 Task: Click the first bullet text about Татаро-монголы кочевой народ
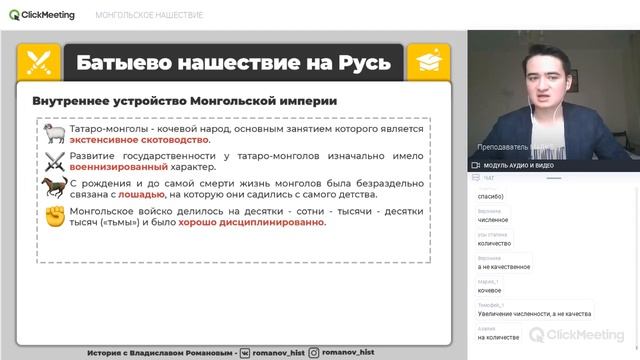[x=247, y=134]
